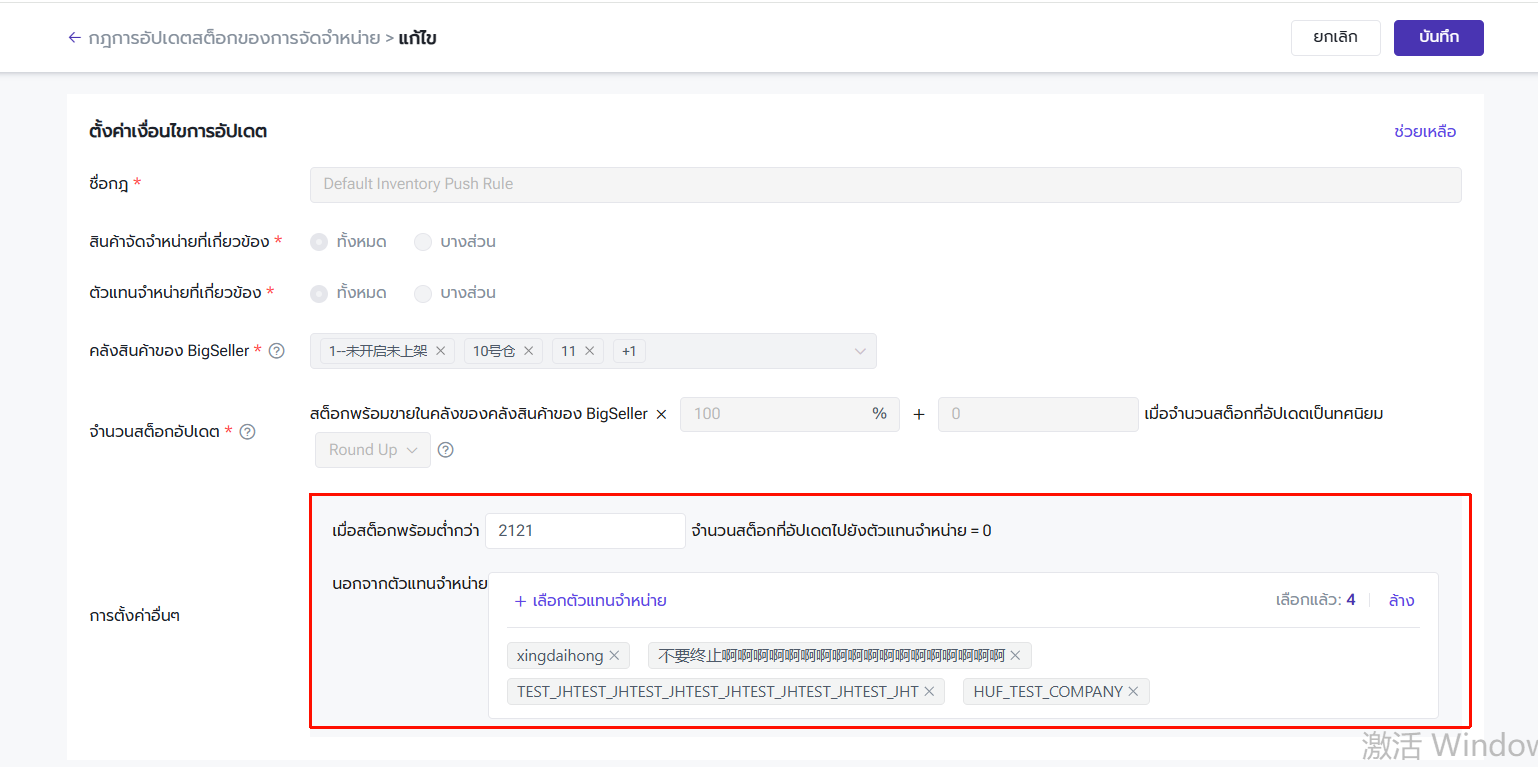Click help icon next to คลังสินค้าของ BigSeller
This screenshot has width=1538, height=767.
[277, 351]
